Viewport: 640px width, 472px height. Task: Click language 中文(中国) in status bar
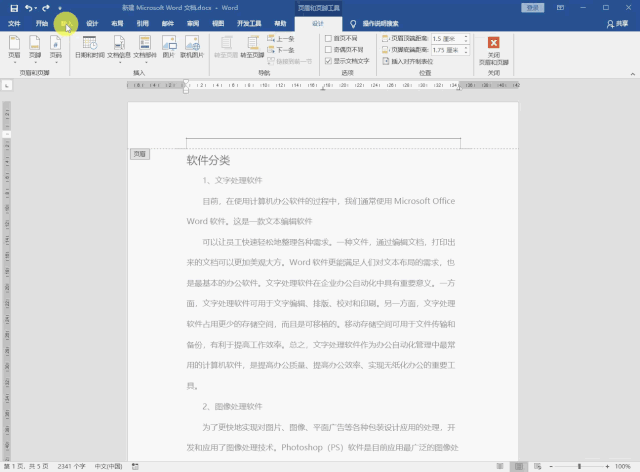[x=108, y=466]
